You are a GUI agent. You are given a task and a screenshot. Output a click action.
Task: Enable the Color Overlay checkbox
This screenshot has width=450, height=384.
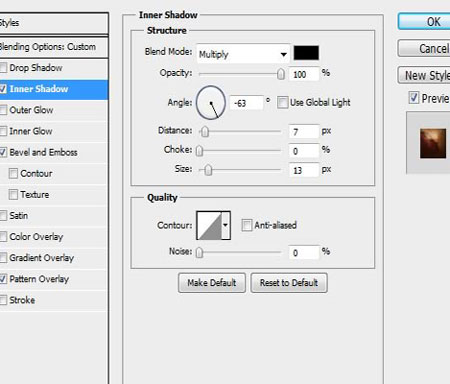3,237
